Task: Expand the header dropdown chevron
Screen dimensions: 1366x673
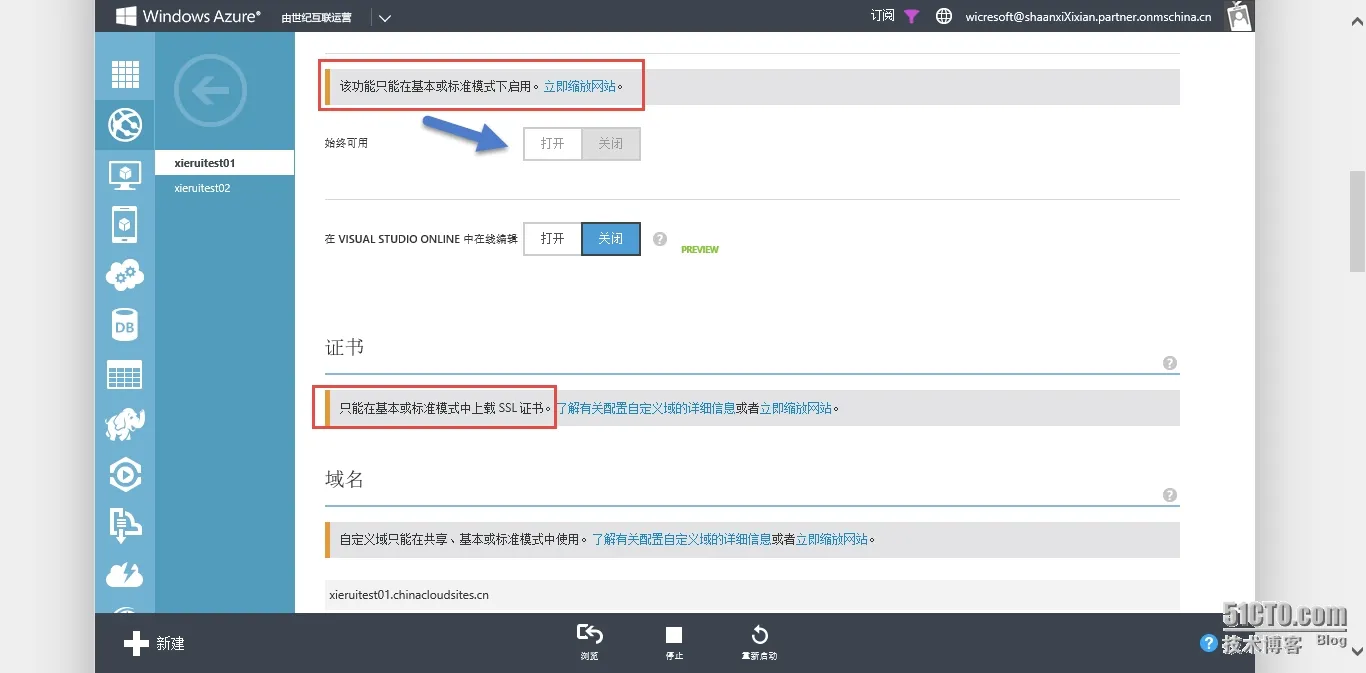Action: tap(385, 17)
